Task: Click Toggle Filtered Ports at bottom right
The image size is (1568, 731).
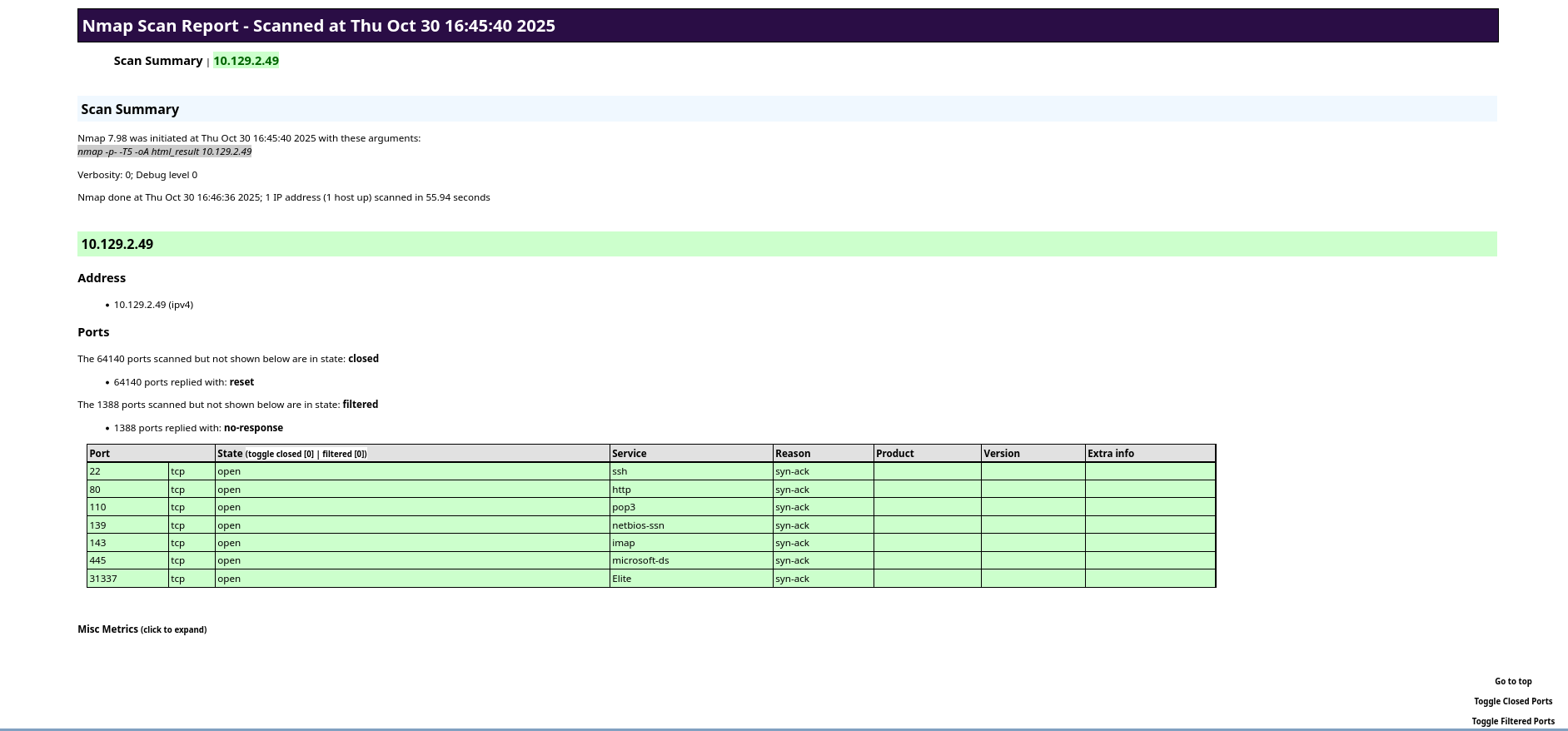Action: (1512, 721)
